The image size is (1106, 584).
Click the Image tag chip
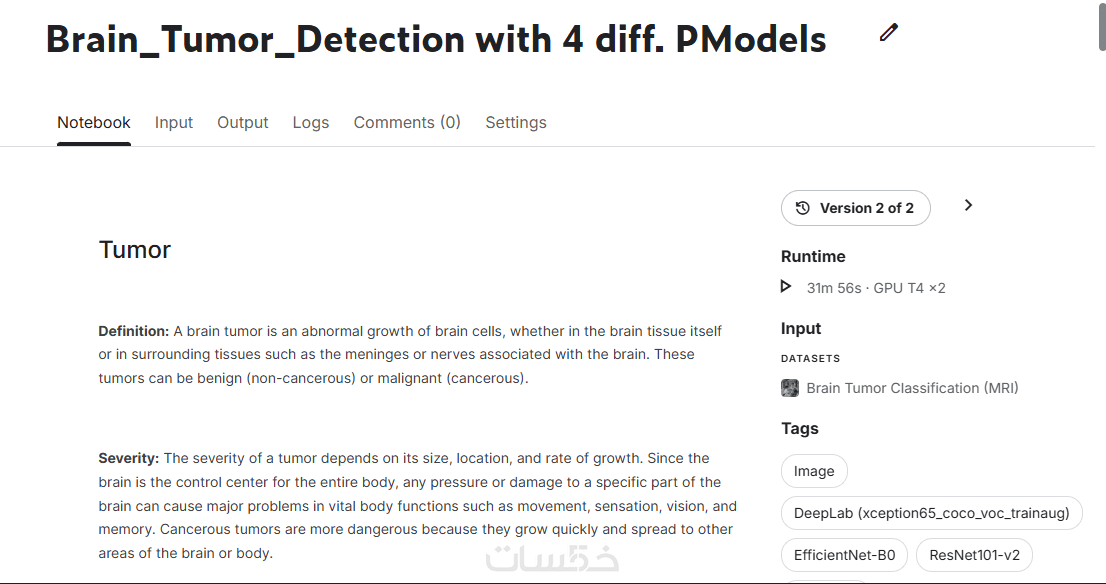(814, 471)
